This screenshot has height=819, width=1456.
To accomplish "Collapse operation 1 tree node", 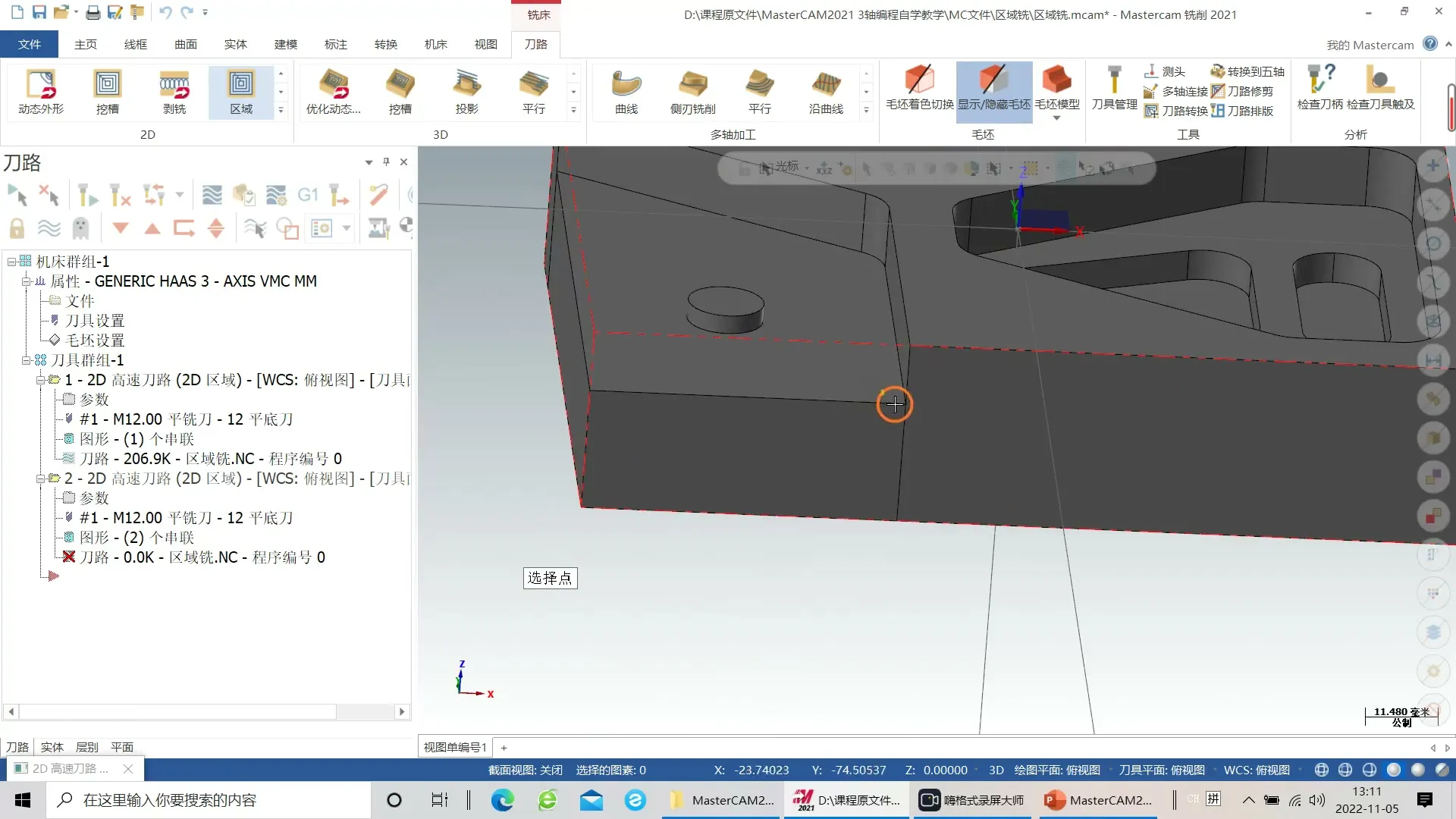I will (x=41, y=380).
